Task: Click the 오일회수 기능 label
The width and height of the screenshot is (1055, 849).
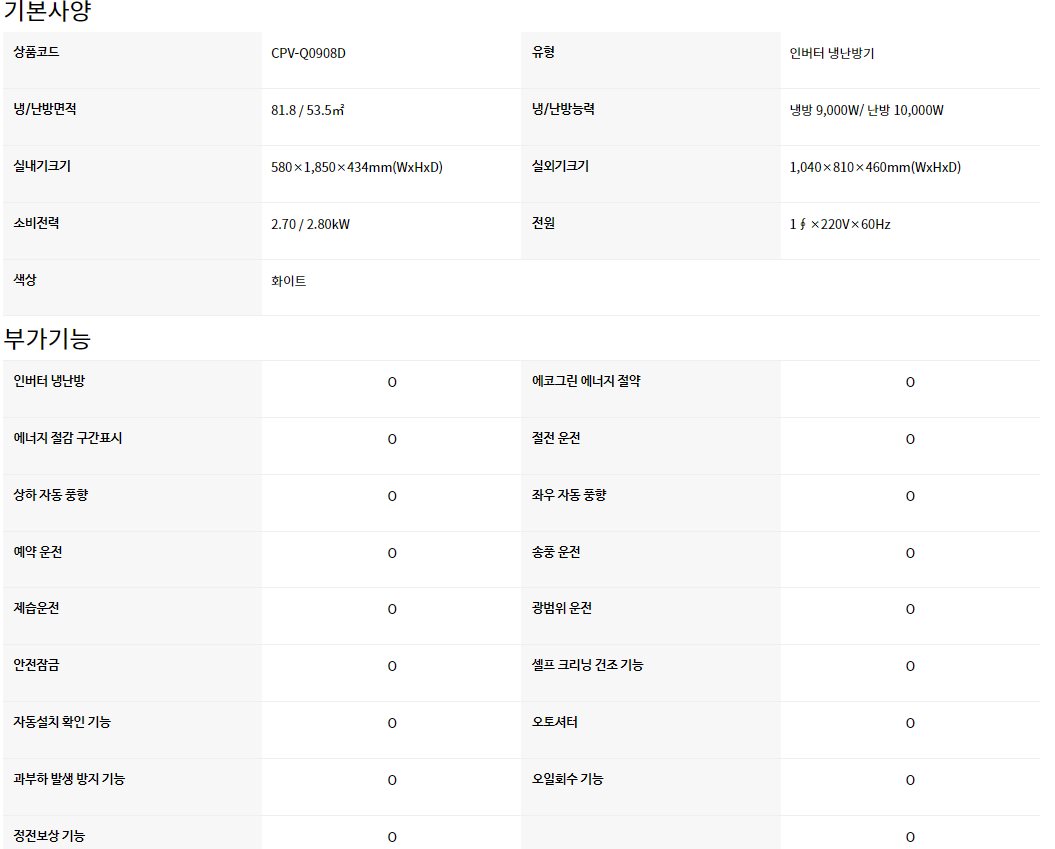Action: [x=567, y=778]
